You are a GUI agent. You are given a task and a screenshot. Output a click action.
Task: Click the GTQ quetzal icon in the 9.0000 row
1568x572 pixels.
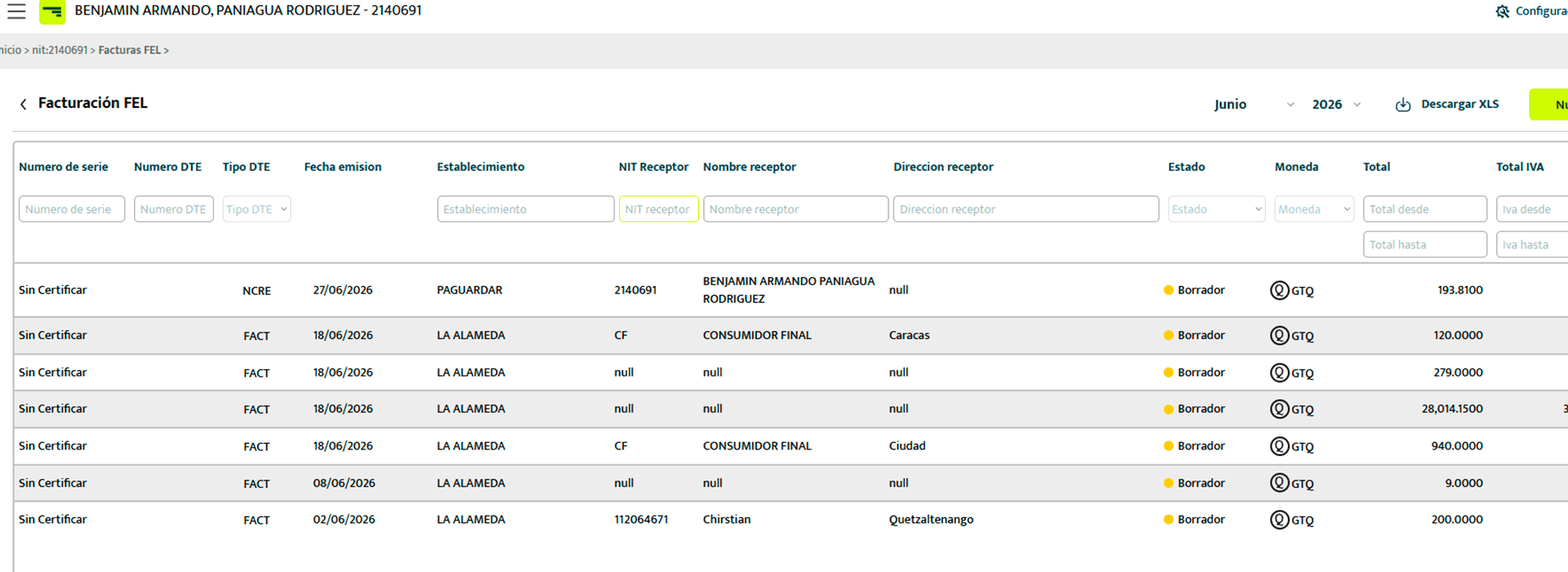(x=1279, y=483)
